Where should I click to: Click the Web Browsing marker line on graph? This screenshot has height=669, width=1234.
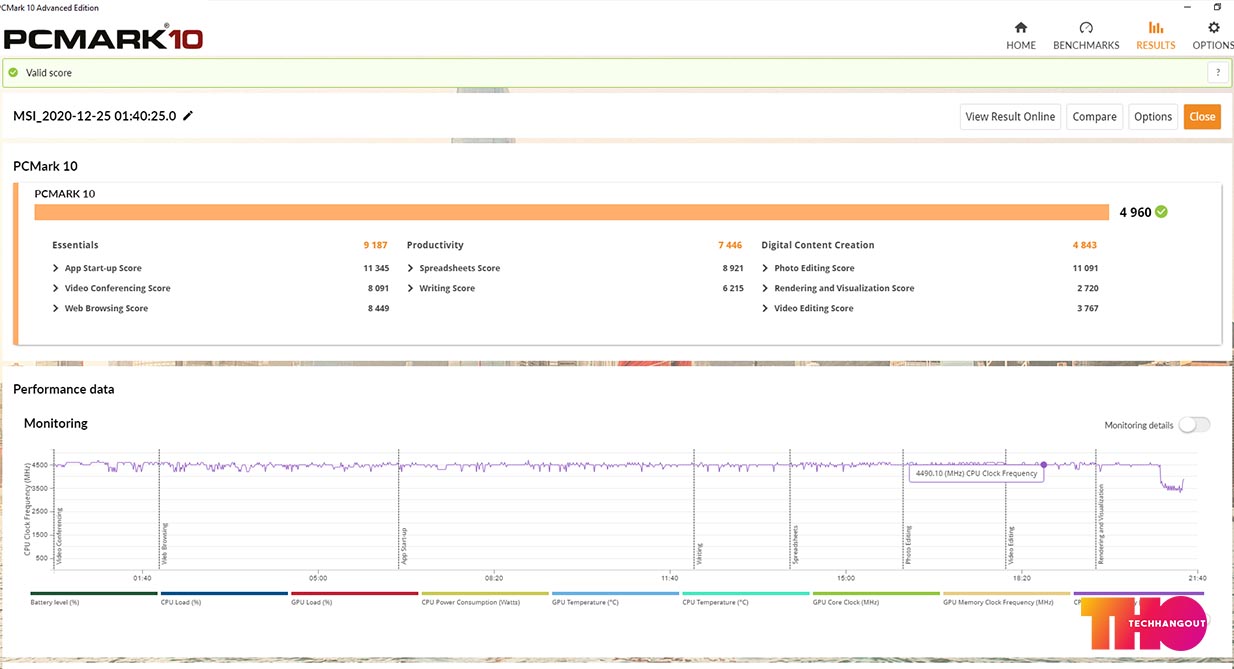coord(160,508)
